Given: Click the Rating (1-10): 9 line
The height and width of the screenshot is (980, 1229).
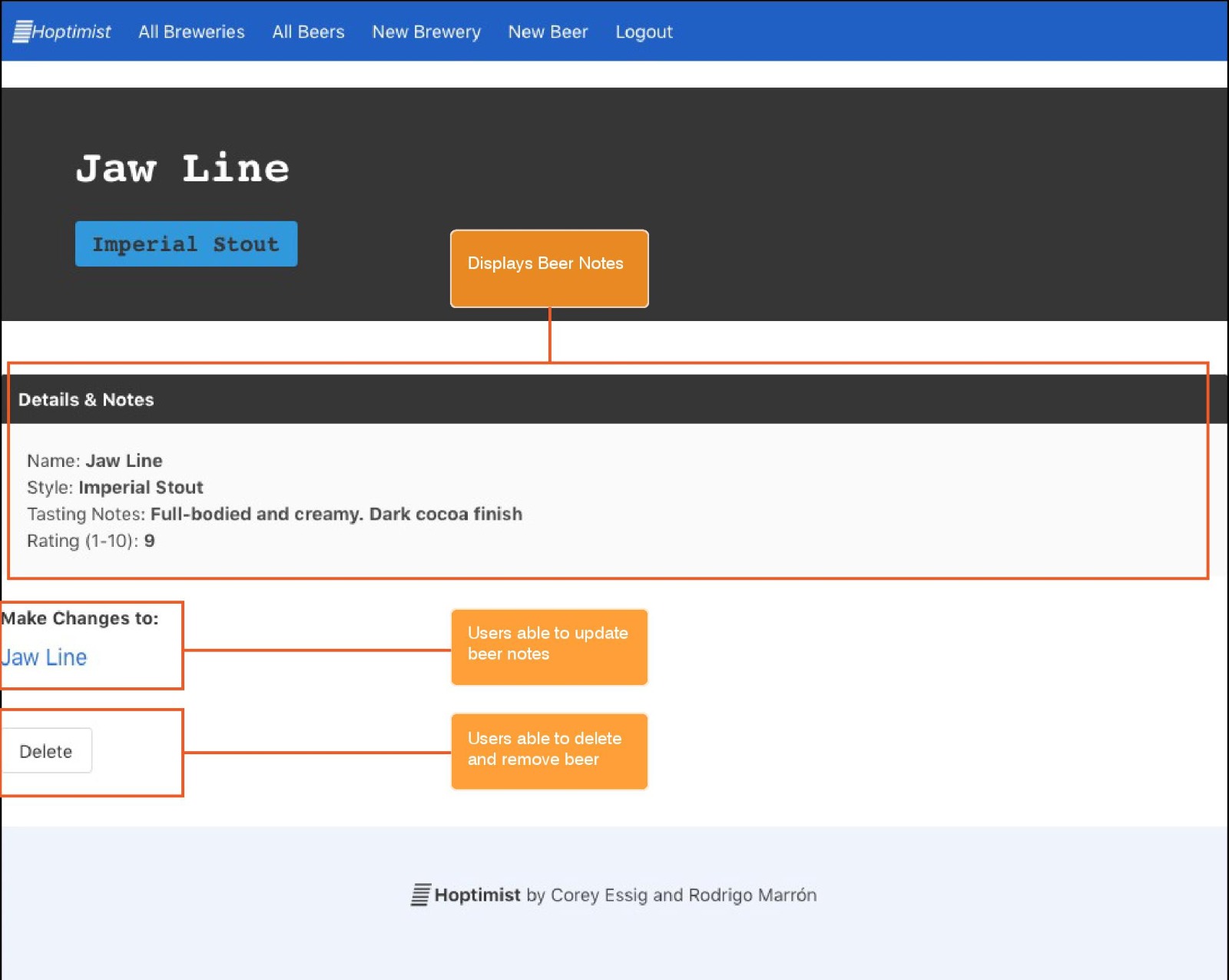Looking at the screenshot, I should 91,541.
